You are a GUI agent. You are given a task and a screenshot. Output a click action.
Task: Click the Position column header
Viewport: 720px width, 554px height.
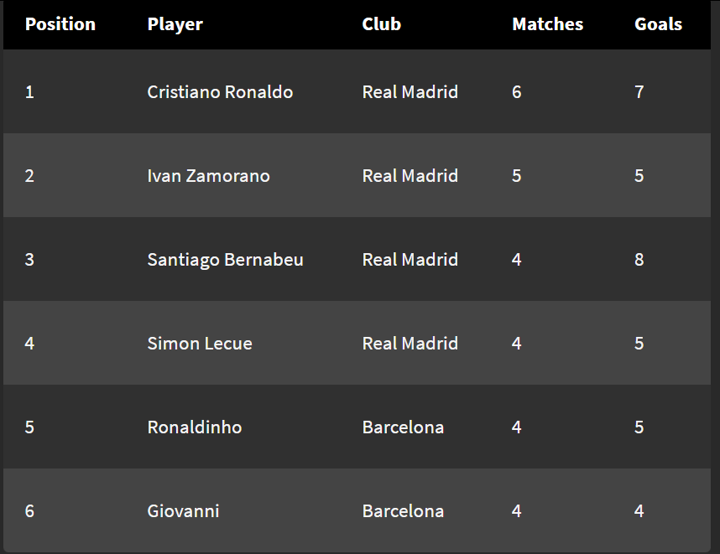point(60,24)
